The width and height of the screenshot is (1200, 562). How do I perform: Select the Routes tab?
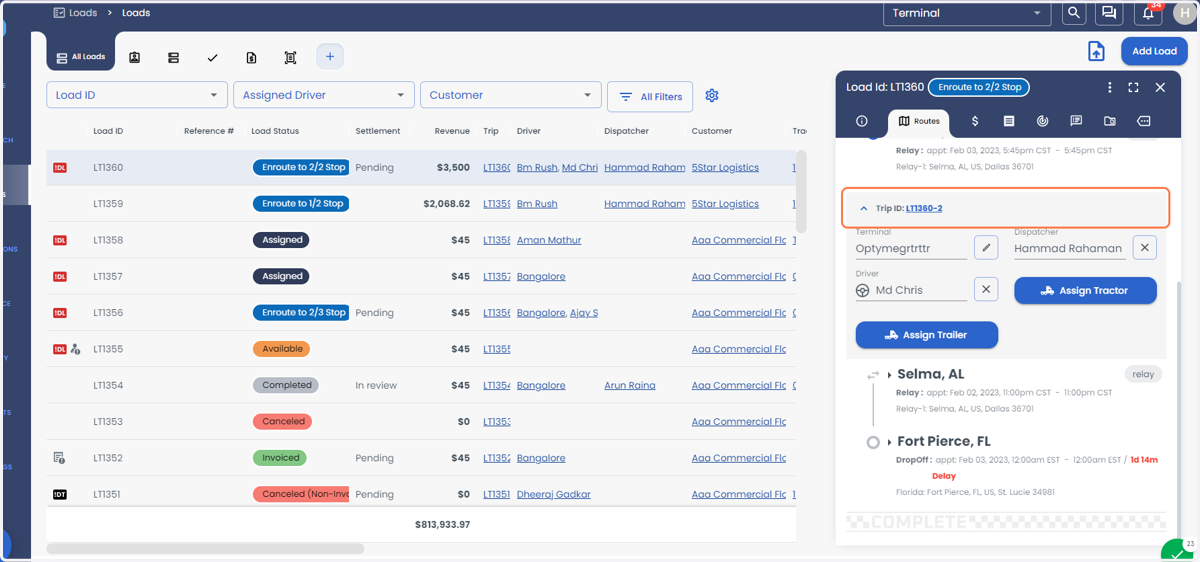click(x=919, y=121)
